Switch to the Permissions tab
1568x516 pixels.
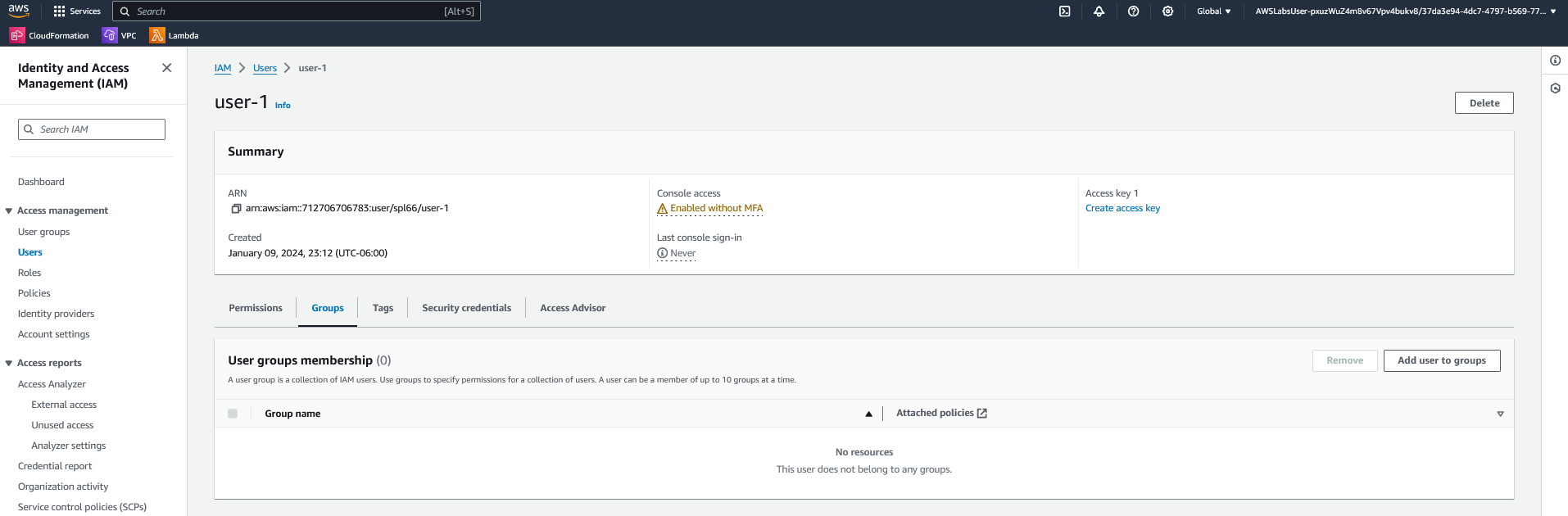tap(256, 308)
